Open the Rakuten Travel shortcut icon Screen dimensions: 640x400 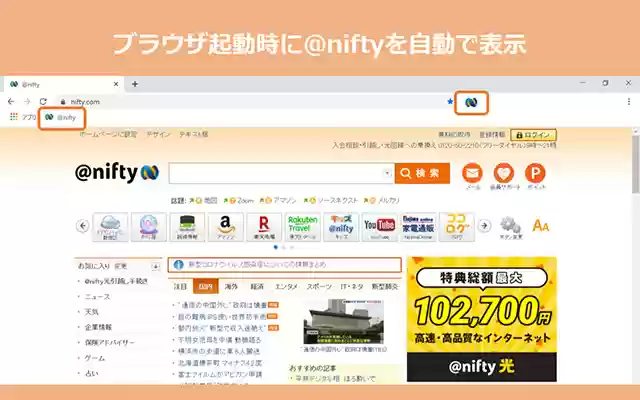302,227
